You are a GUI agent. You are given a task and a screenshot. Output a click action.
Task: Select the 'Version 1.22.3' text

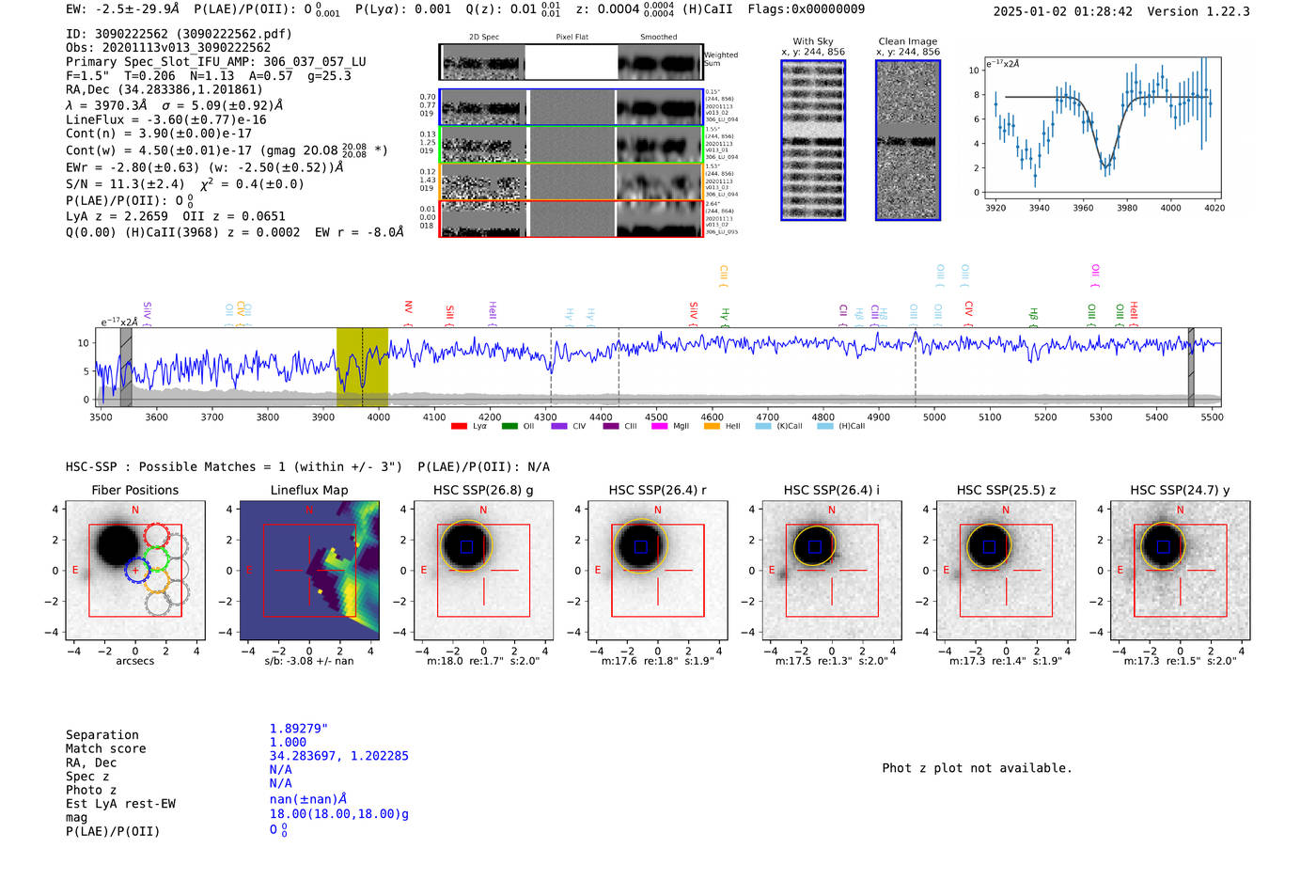(1198, 11)
